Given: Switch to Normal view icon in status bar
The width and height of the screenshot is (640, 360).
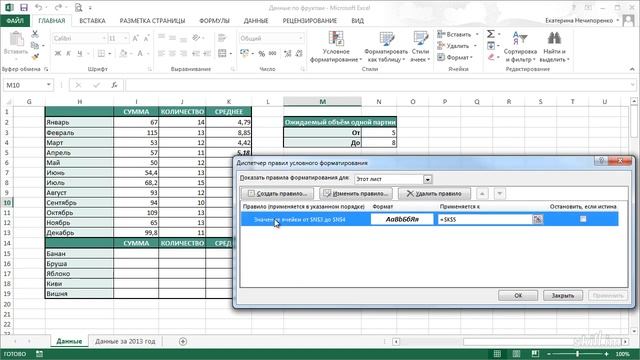Looking at the screenshot, I should pyautogui.click(x=497, y=354).
